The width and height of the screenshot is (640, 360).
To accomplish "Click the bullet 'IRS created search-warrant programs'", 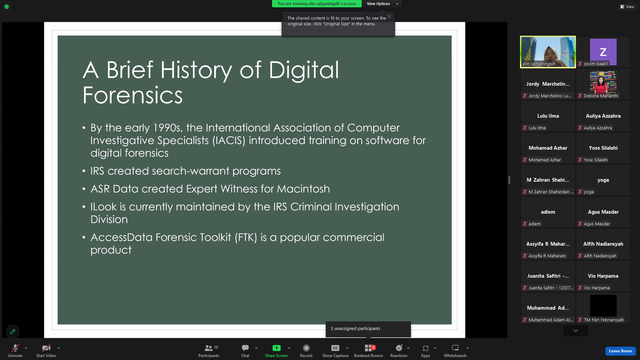I will [x=185, y=171].
